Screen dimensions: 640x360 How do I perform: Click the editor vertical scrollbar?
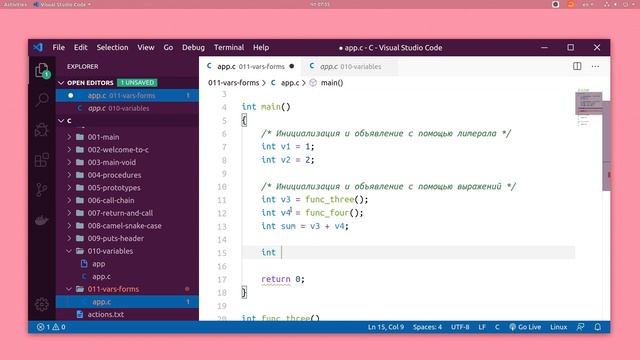point(606,146)
